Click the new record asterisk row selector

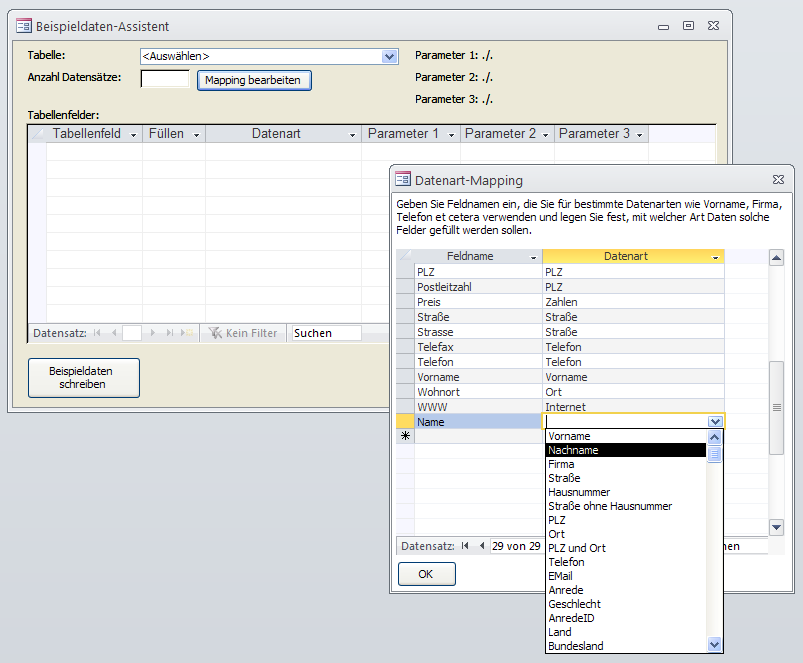point(405,436)
